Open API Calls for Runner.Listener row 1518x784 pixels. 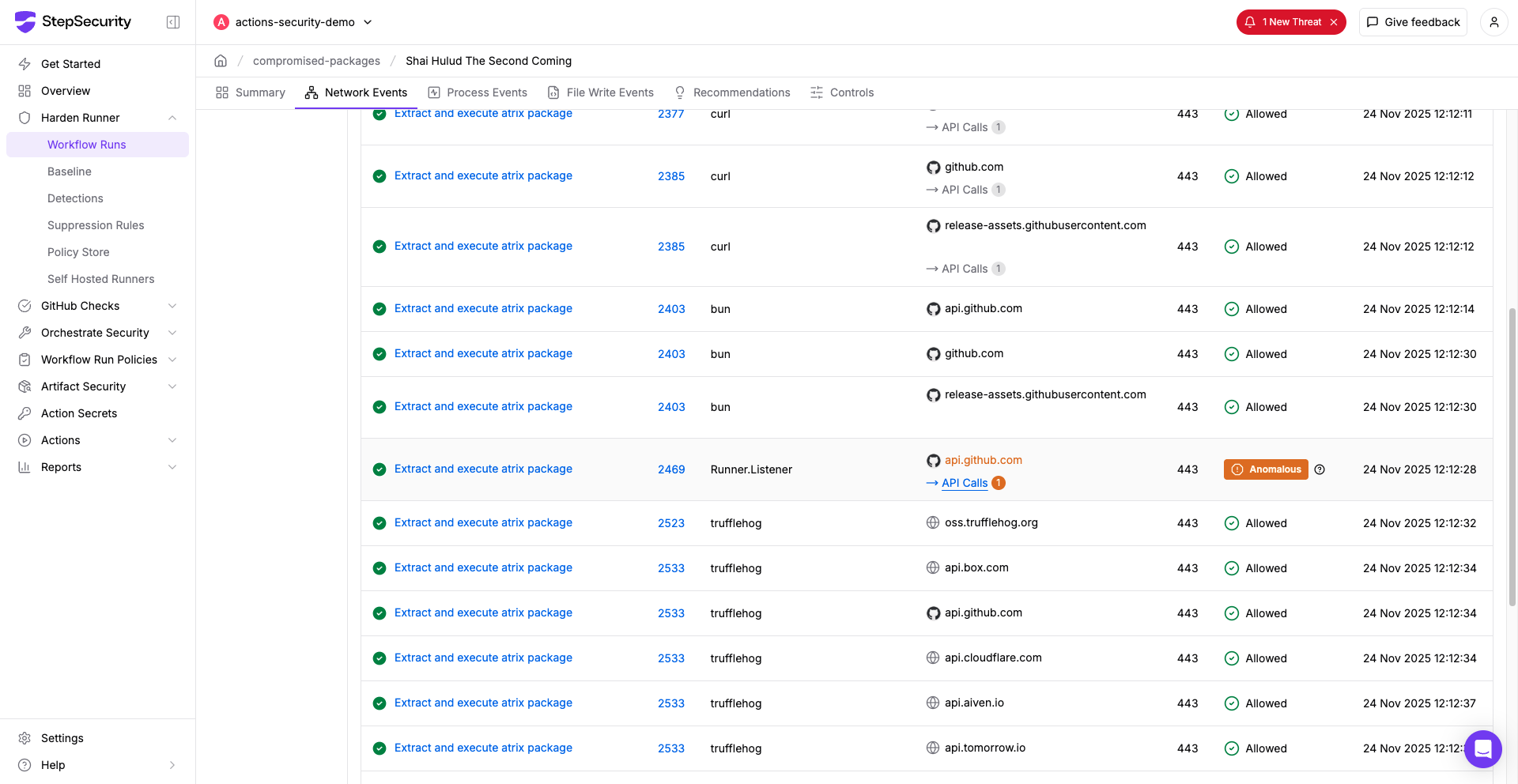[965, 483]
